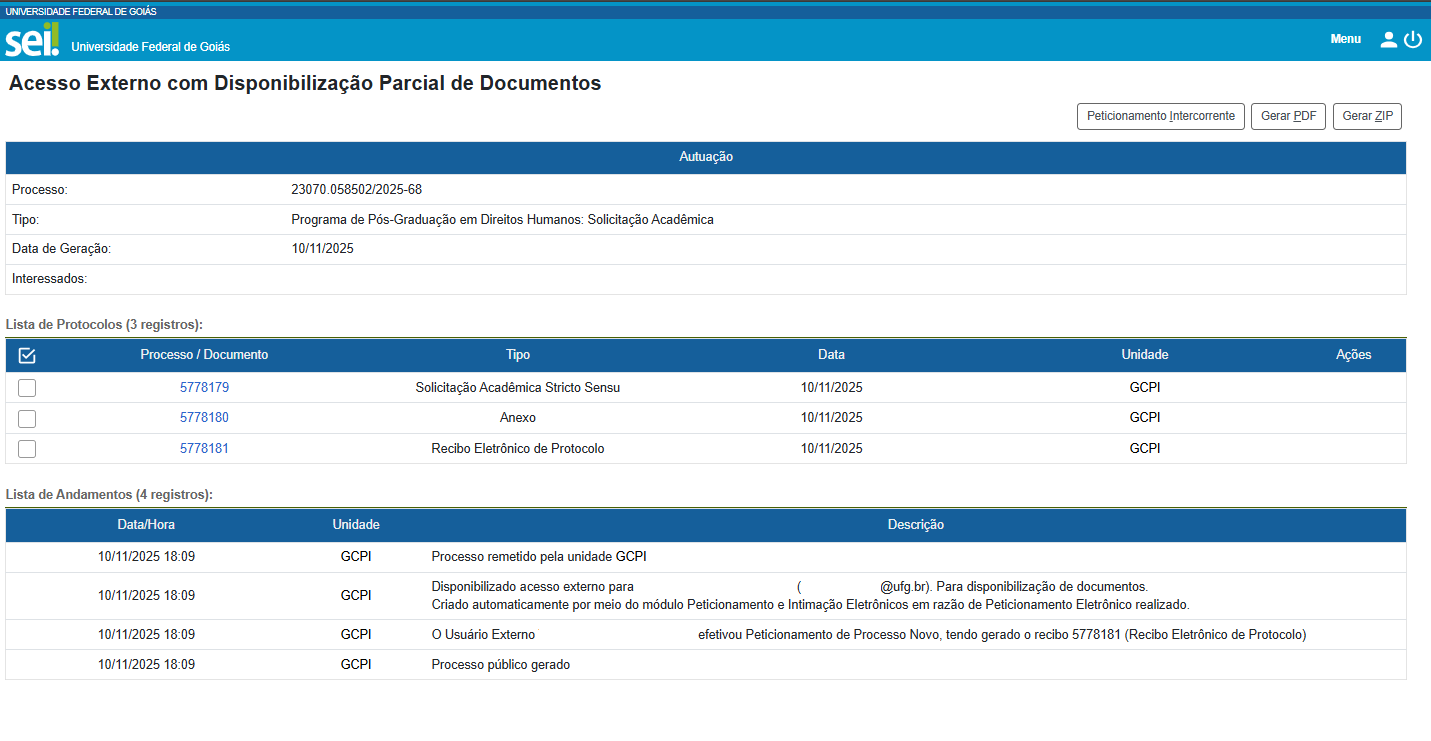
Task: Open the user profile icon
Action: [x=1388, y=40]
